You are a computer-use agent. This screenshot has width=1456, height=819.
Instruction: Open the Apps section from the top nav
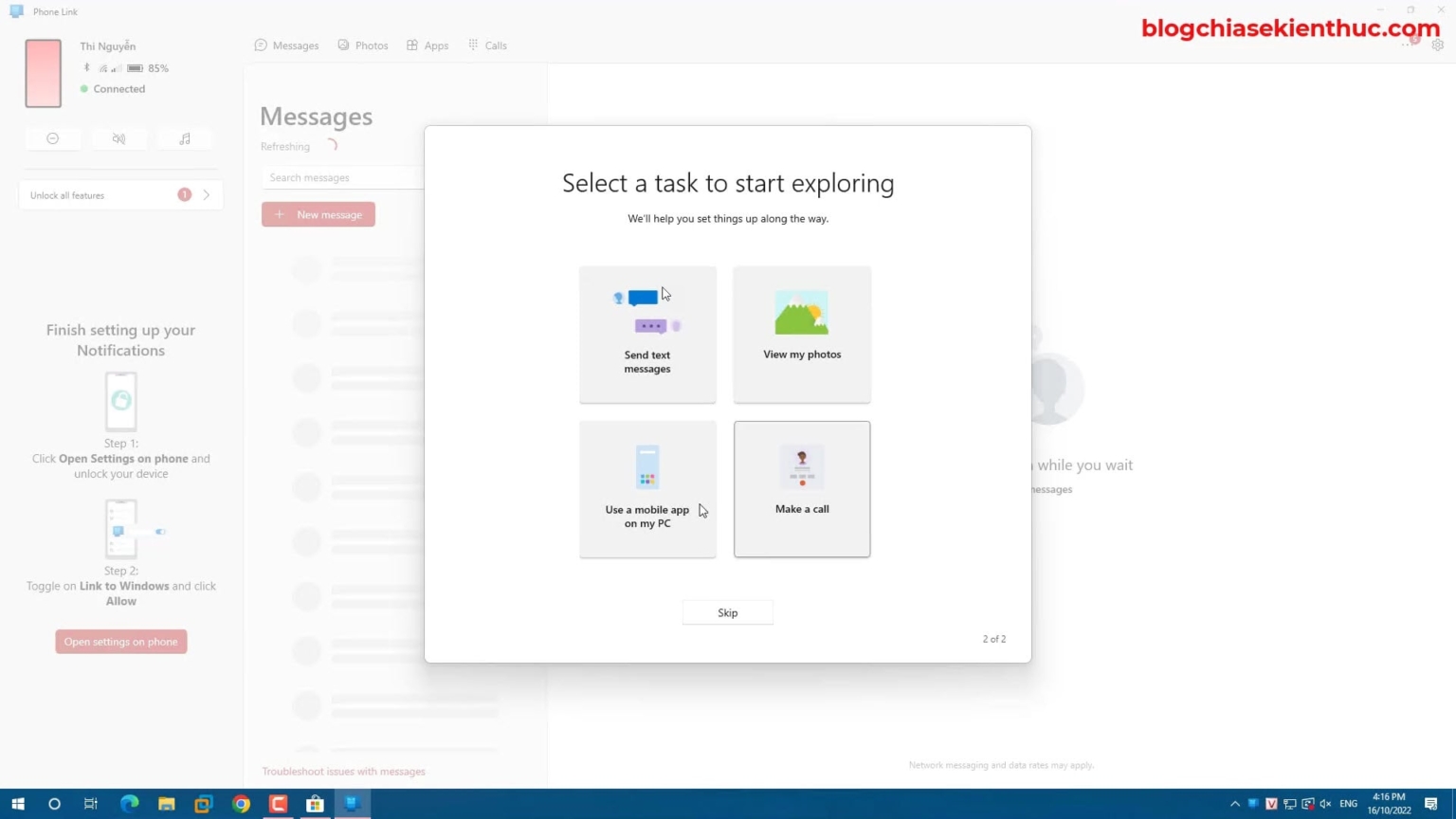click(427, 45)
